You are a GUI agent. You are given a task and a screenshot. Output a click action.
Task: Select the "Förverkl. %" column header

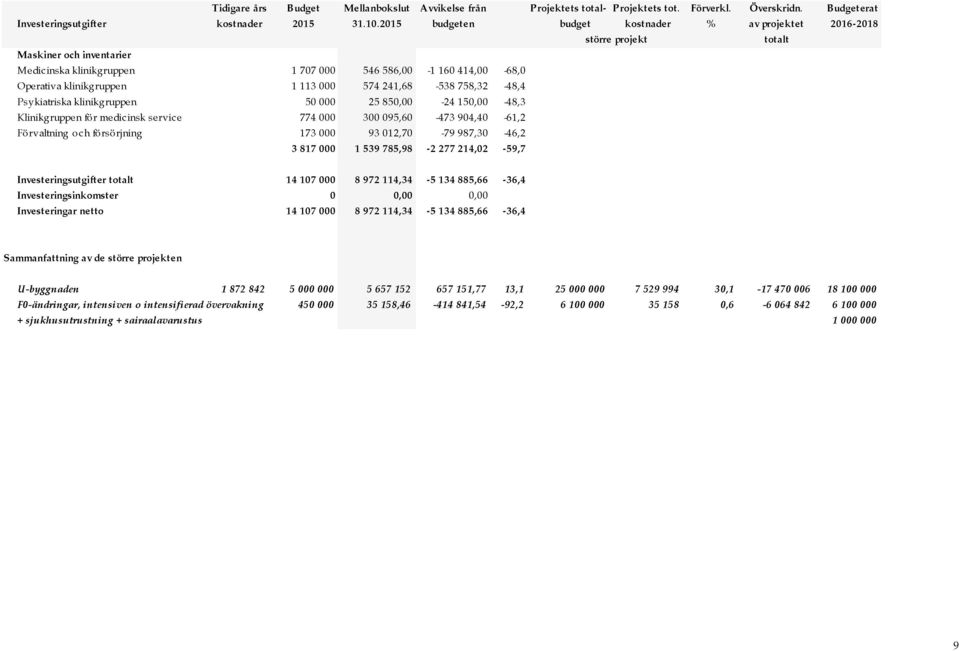pos(711,17)
